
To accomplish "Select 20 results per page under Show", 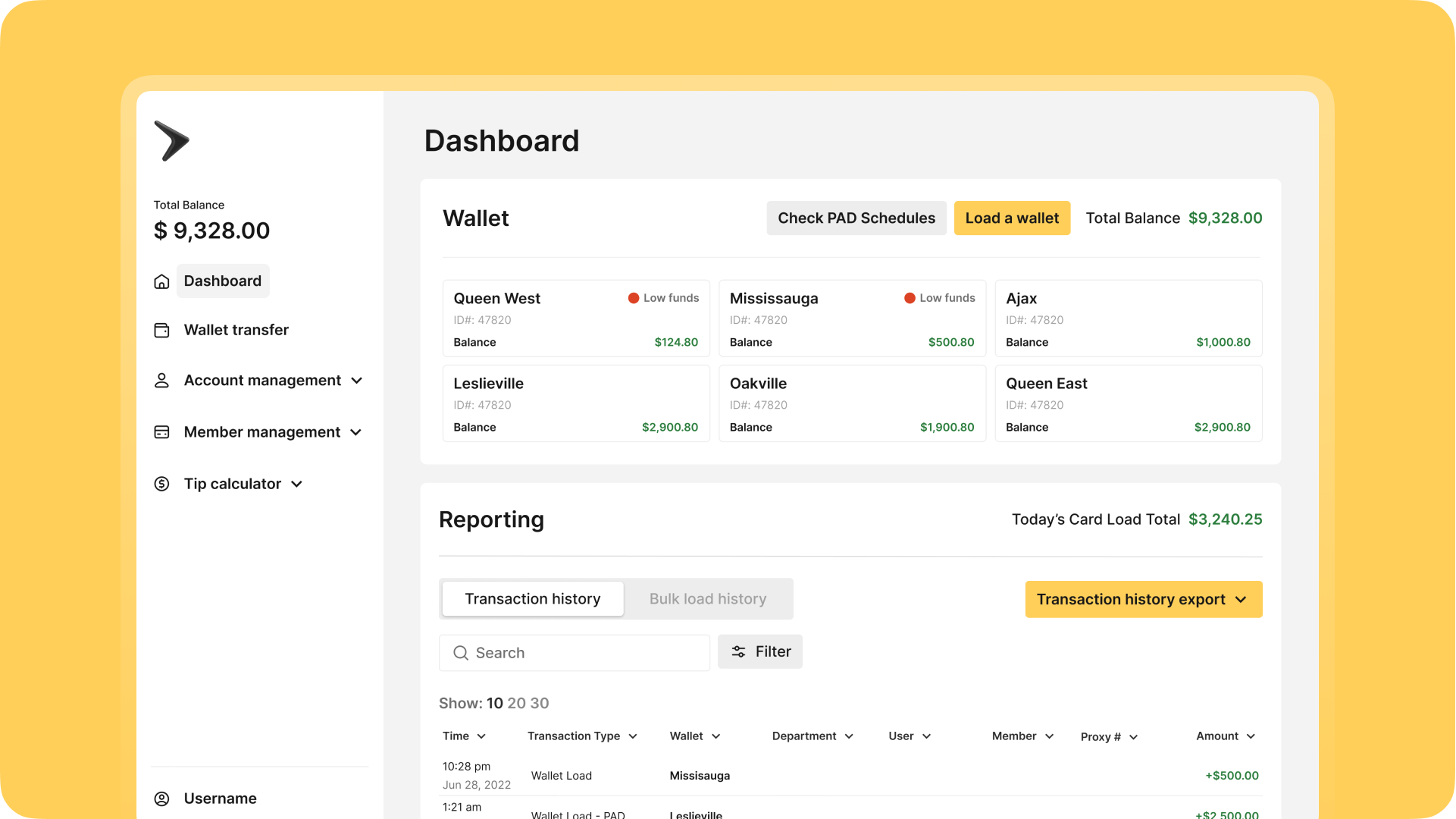I will pyautogui.click(x=519, y=704).
